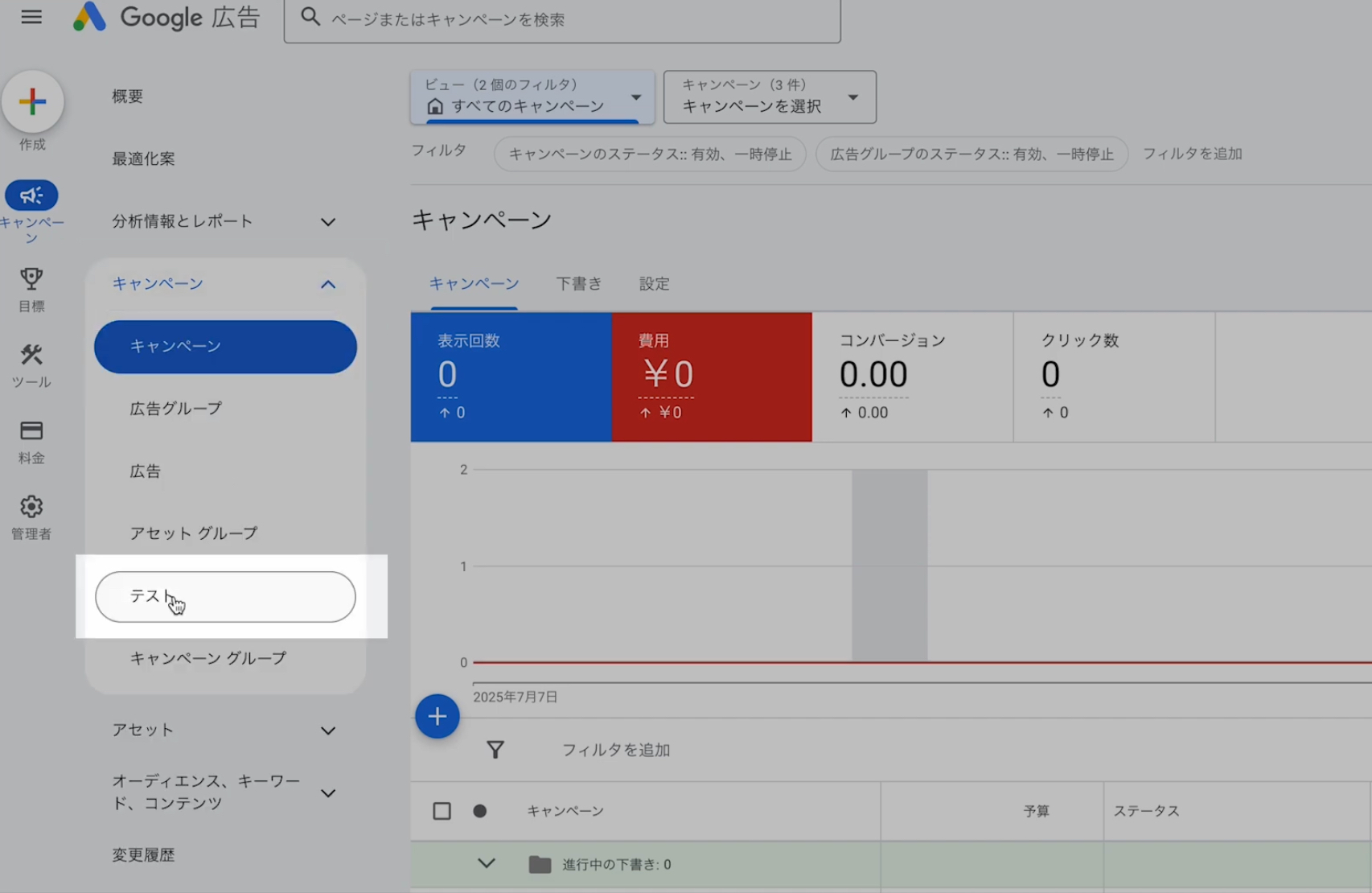Tick the select-all checkbox in table header
The height and width of the screenshot is (893, 1372).
[442, 811]
